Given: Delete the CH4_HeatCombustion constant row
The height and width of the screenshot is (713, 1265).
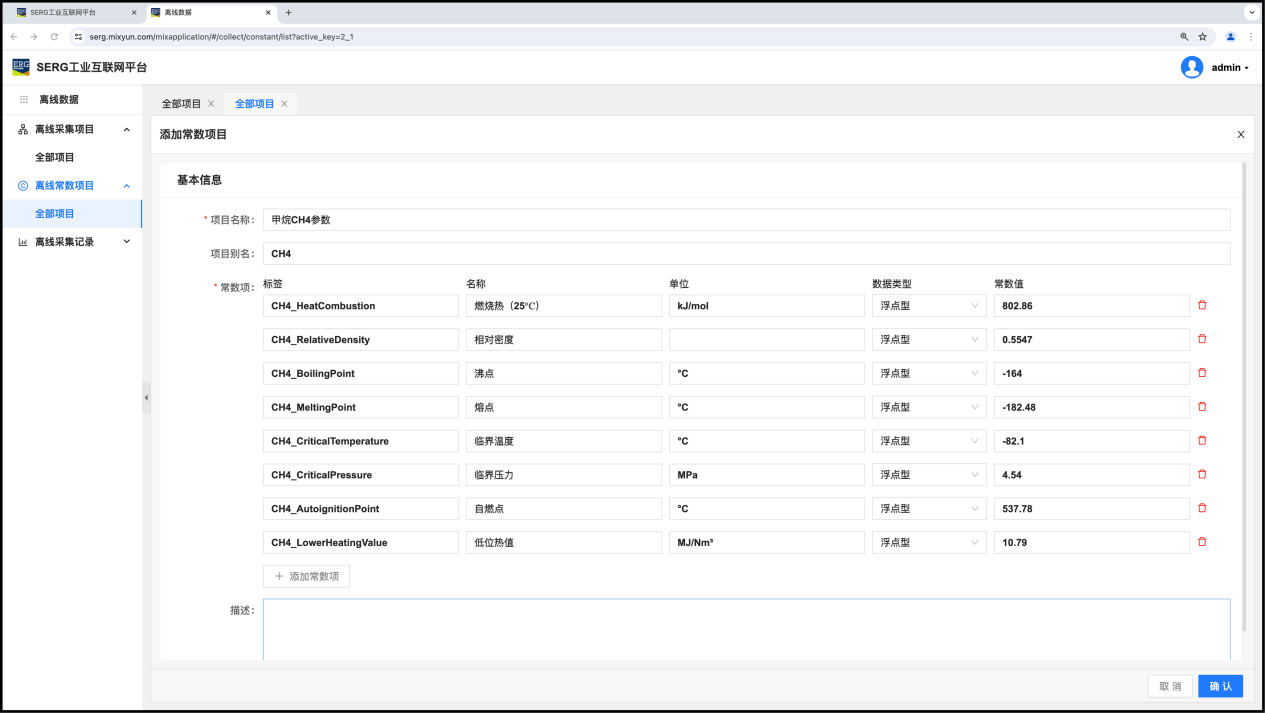Looking at the screenshot, I should (1202, 305).
